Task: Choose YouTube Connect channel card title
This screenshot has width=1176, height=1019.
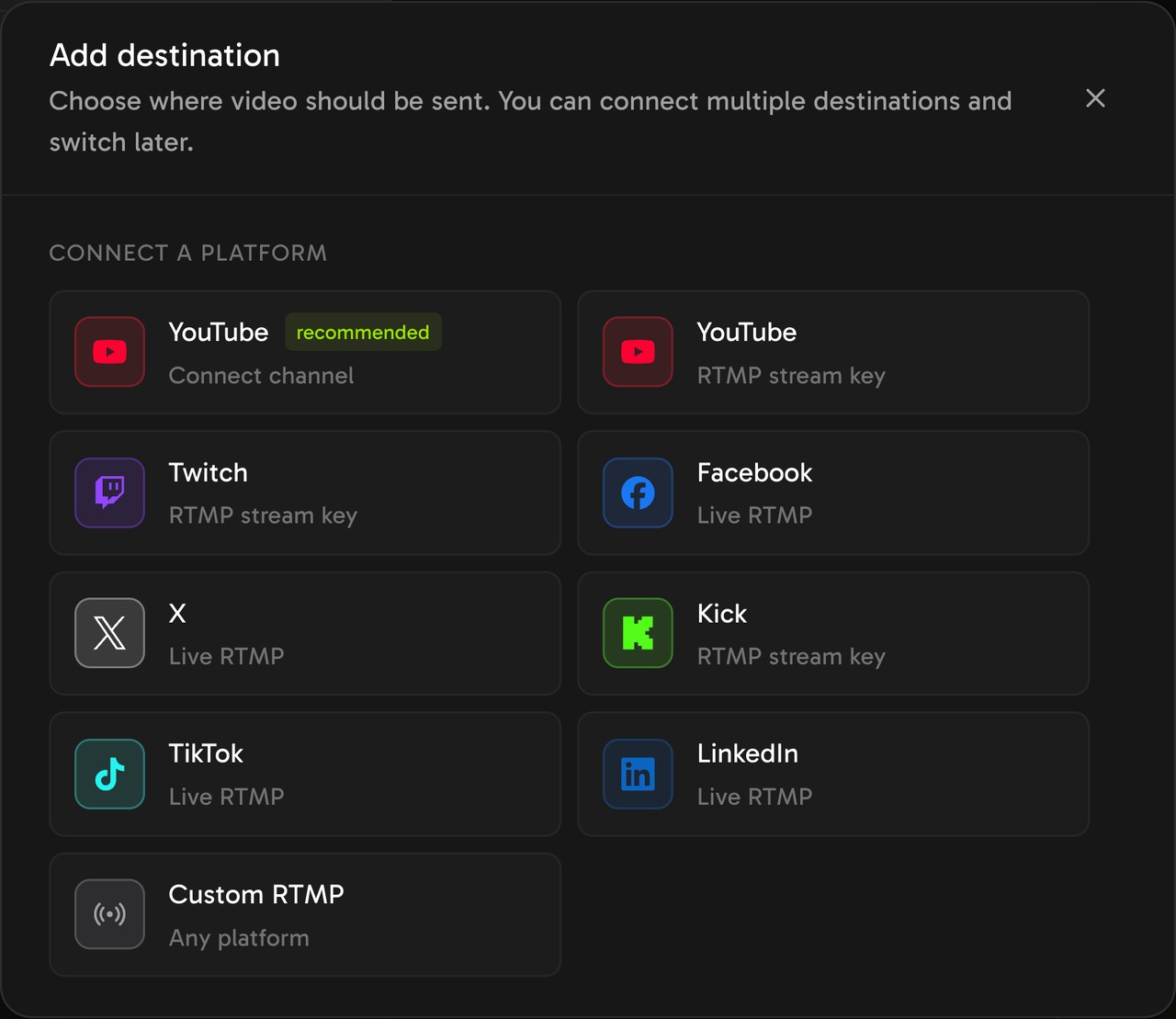Action: click(x=219, y=332)
